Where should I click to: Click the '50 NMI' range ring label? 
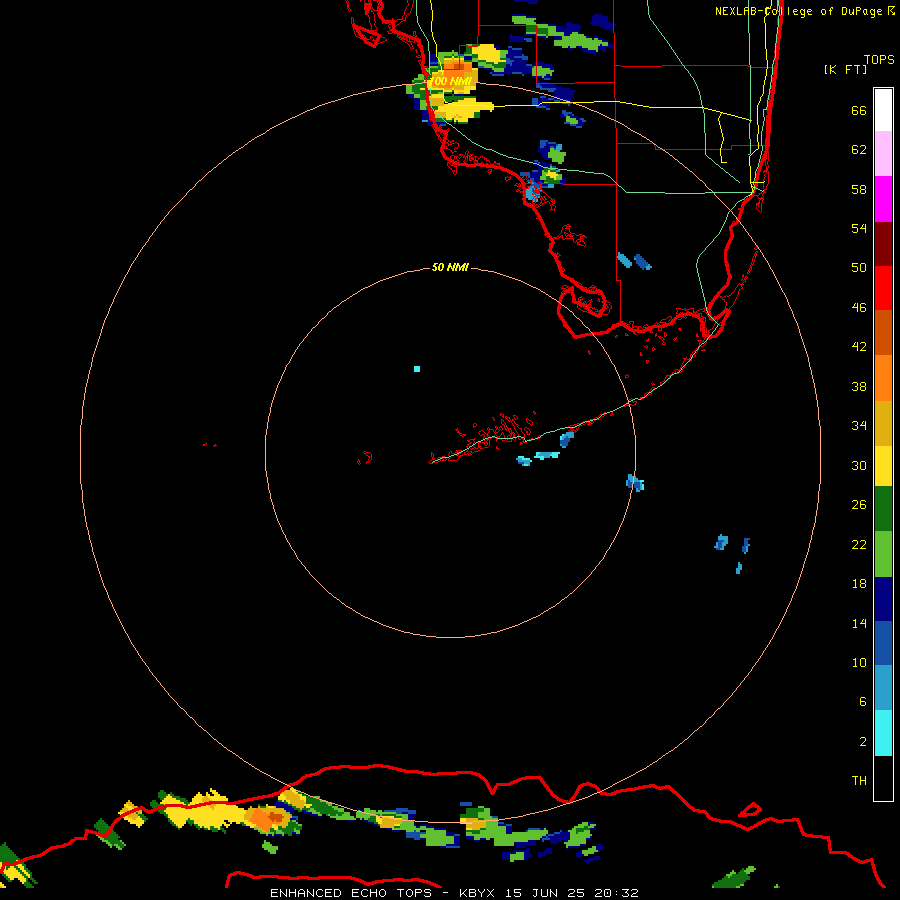pos(450,267)
